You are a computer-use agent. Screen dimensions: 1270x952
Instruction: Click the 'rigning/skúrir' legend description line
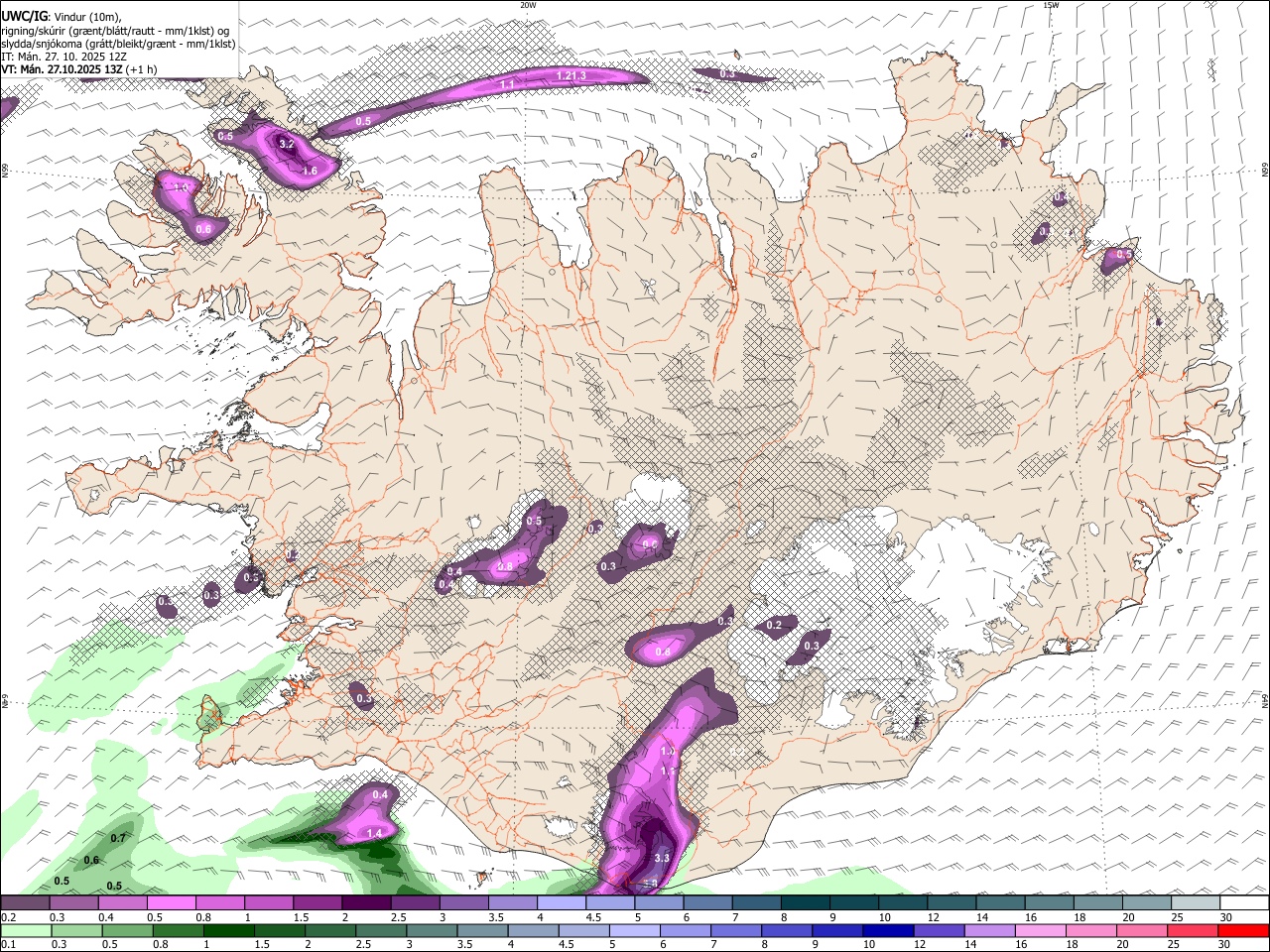[115, 30]
